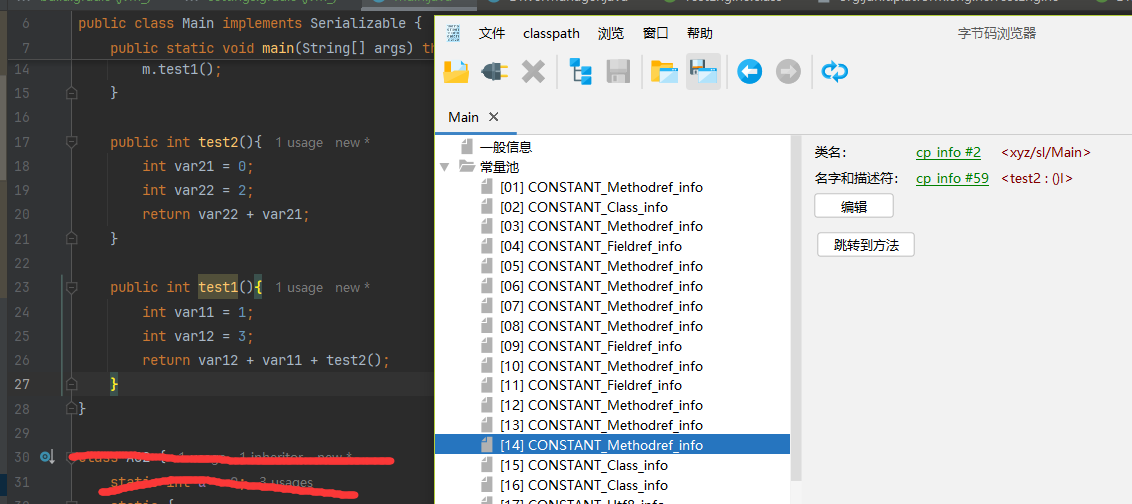Close the Main tab

tap(493, 117)
